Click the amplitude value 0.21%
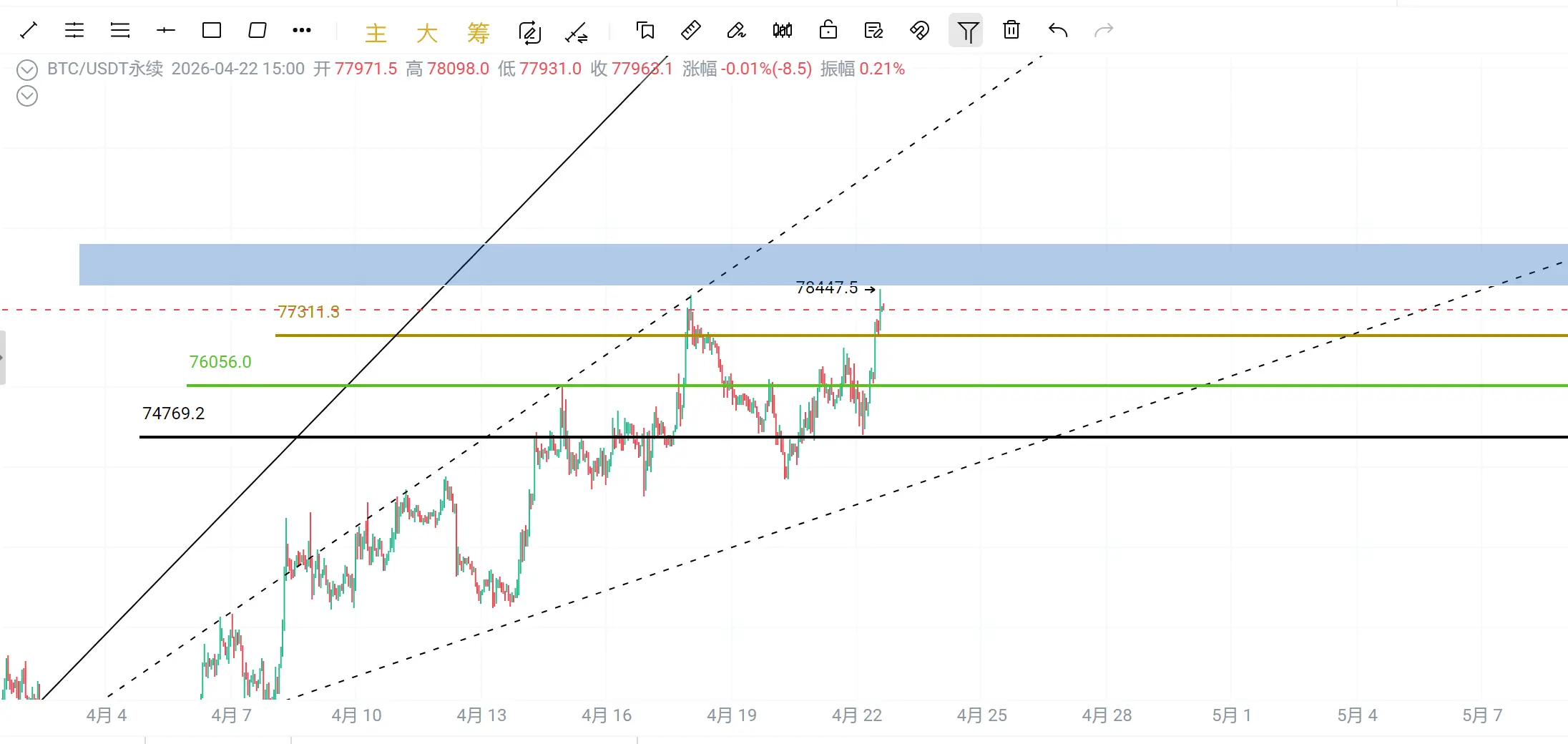 pyautogui.click(x=882, y=69)
